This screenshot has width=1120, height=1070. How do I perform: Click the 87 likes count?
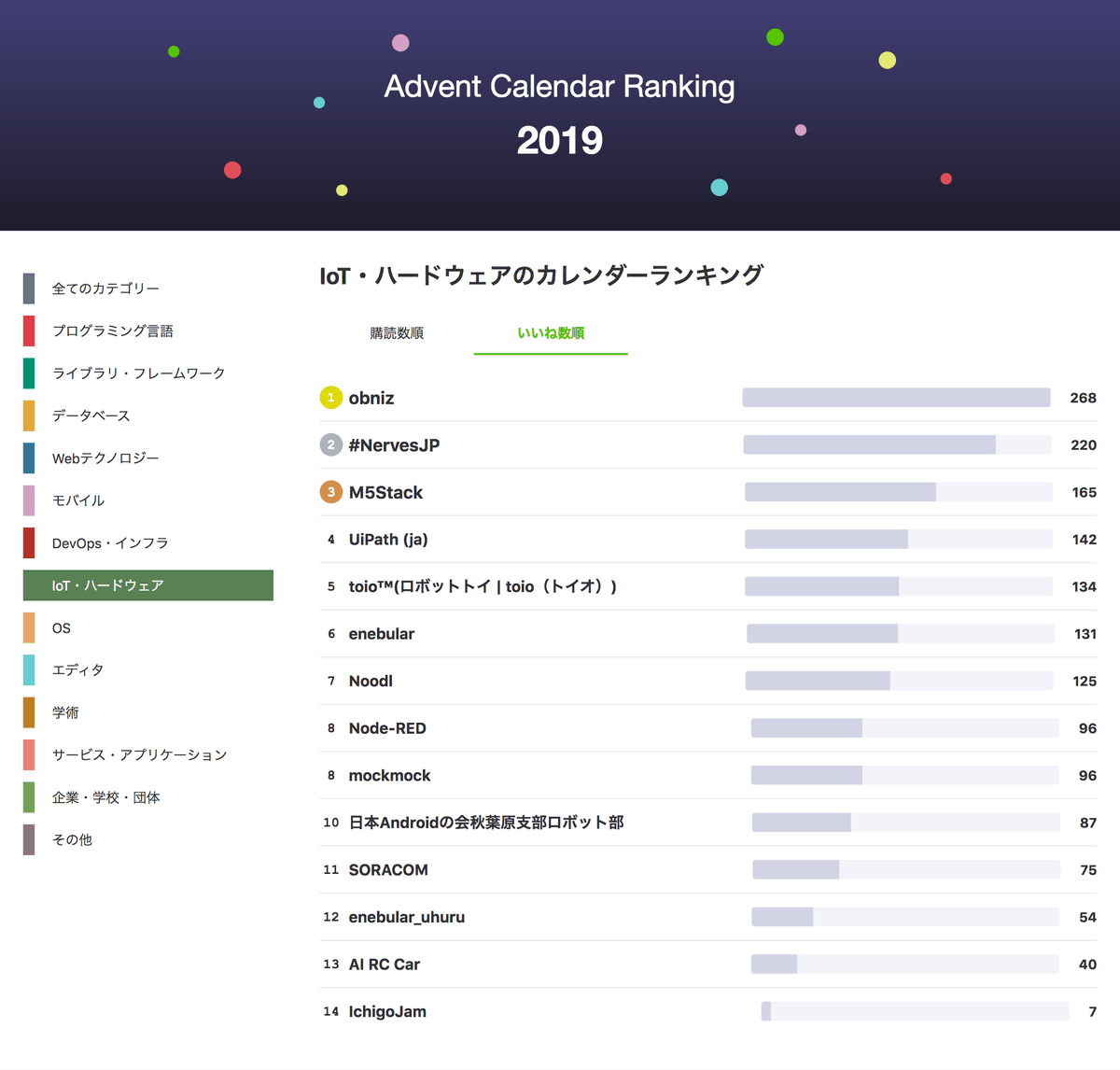(1088, 823)
